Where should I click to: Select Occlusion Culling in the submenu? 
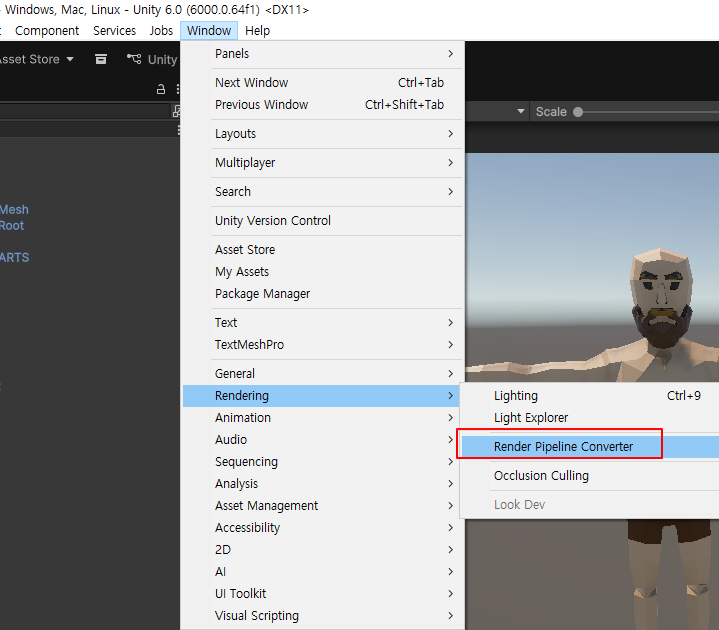(541, 476)
